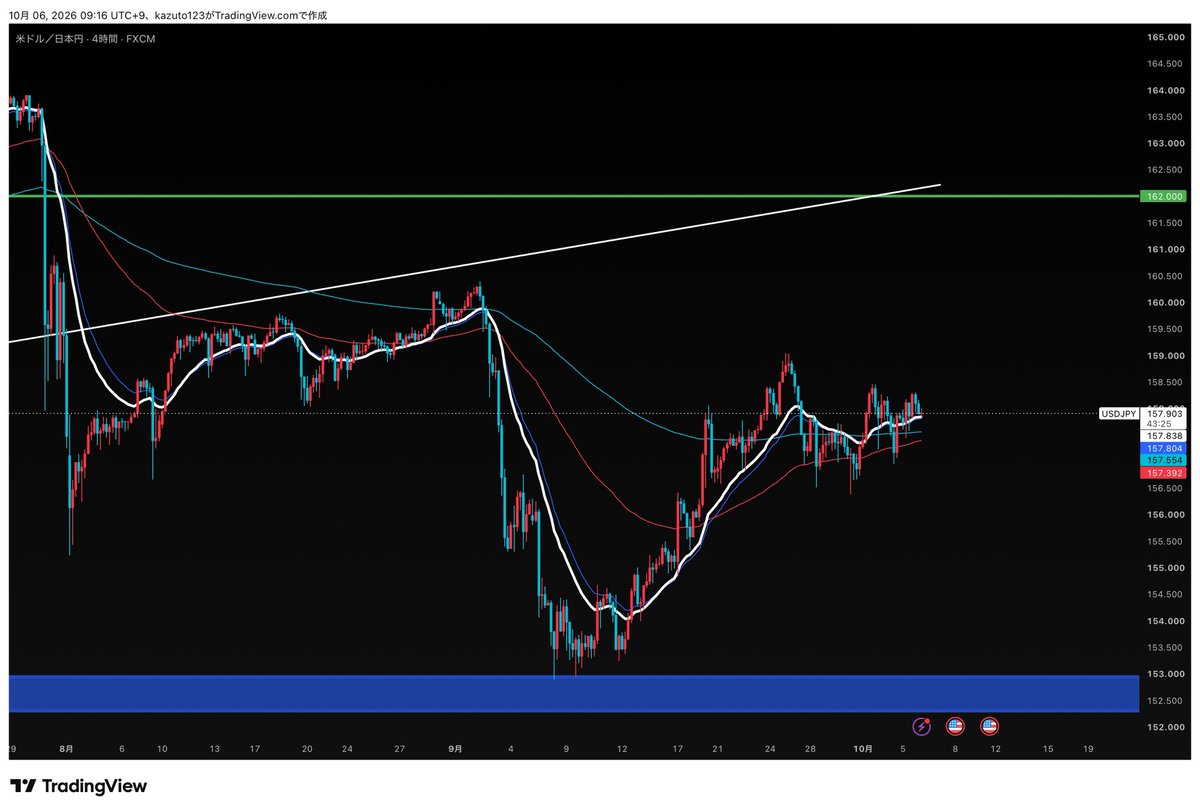Click the 10月 date axis label
The width and height of the screenshot is (1200, 812).
click(x=864, y=747)
